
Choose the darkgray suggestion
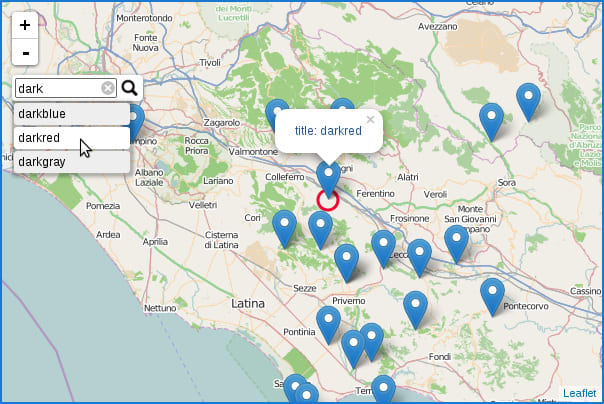pyautogui.click(x=72, y=162)
